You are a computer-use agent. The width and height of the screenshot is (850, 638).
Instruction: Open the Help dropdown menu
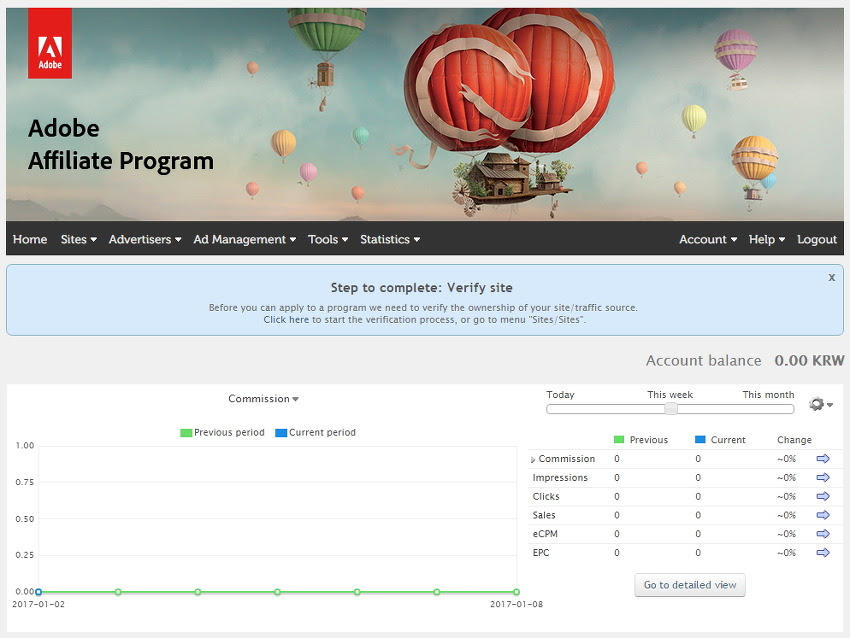(767, 239)
